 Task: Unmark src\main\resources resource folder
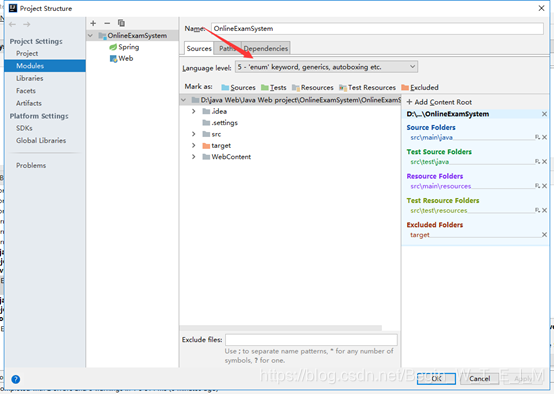pos(544,186)
